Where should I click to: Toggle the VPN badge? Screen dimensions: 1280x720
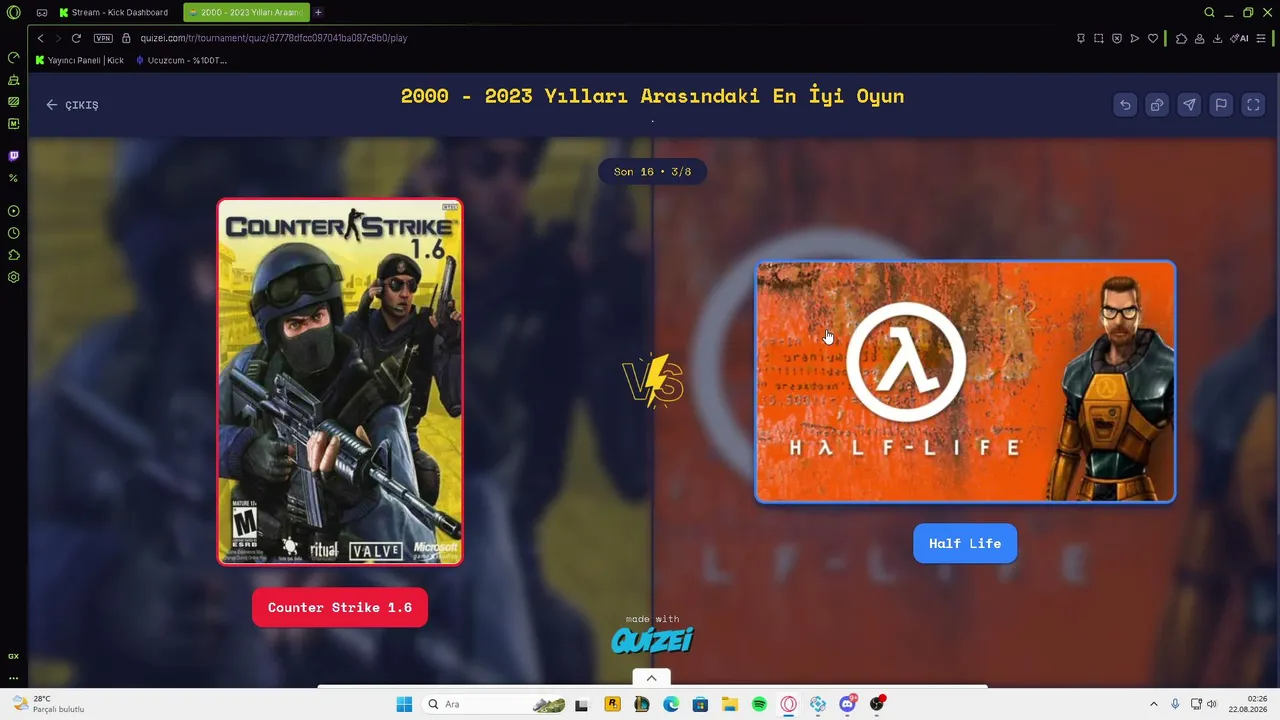click(x=103, y=38)
